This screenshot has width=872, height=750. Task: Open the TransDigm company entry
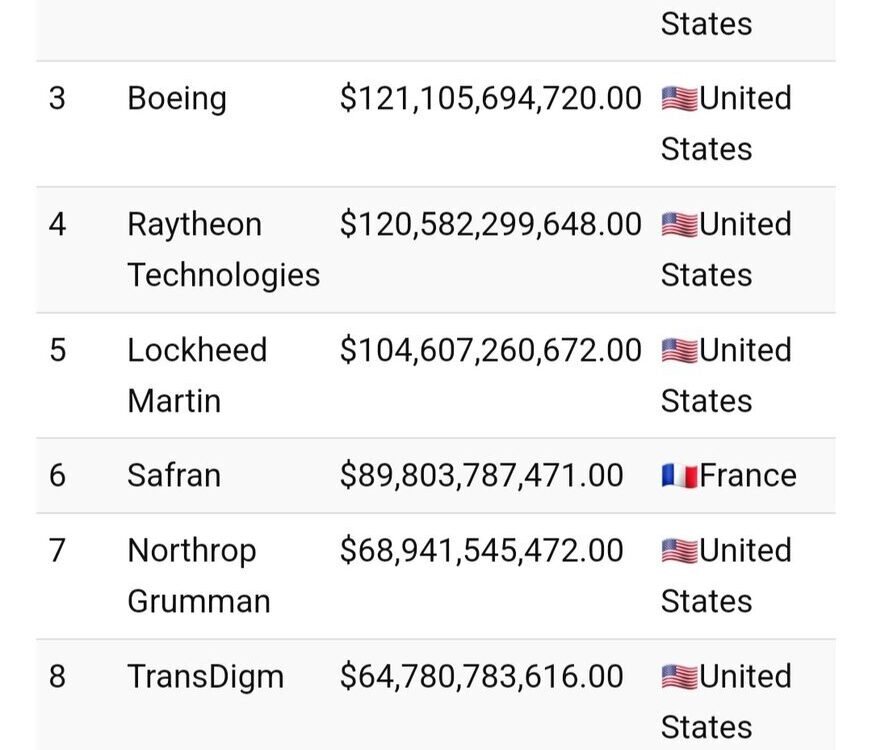206,677
